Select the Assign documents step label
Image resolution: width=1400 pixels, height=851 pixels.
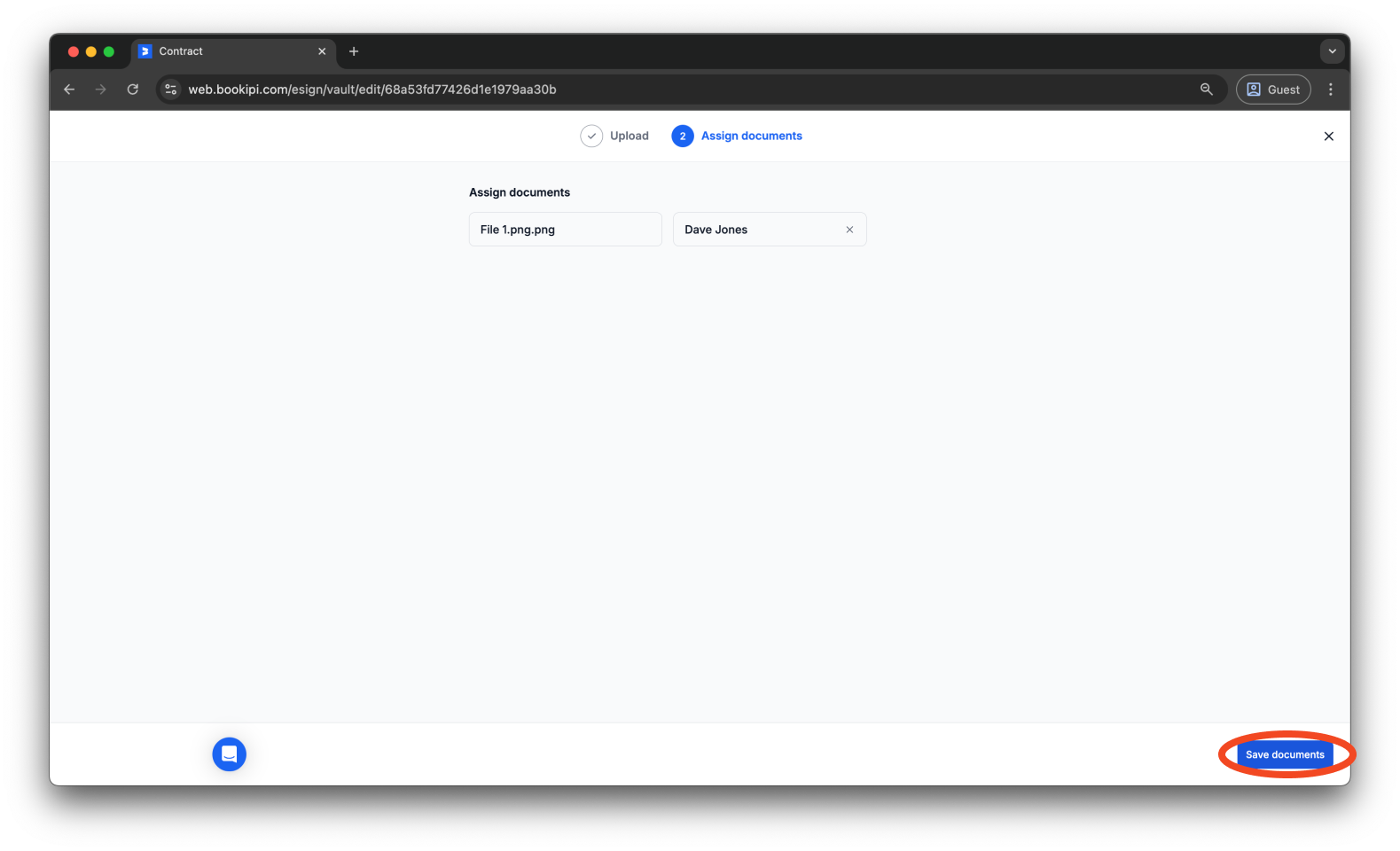[x=752, y=136]
